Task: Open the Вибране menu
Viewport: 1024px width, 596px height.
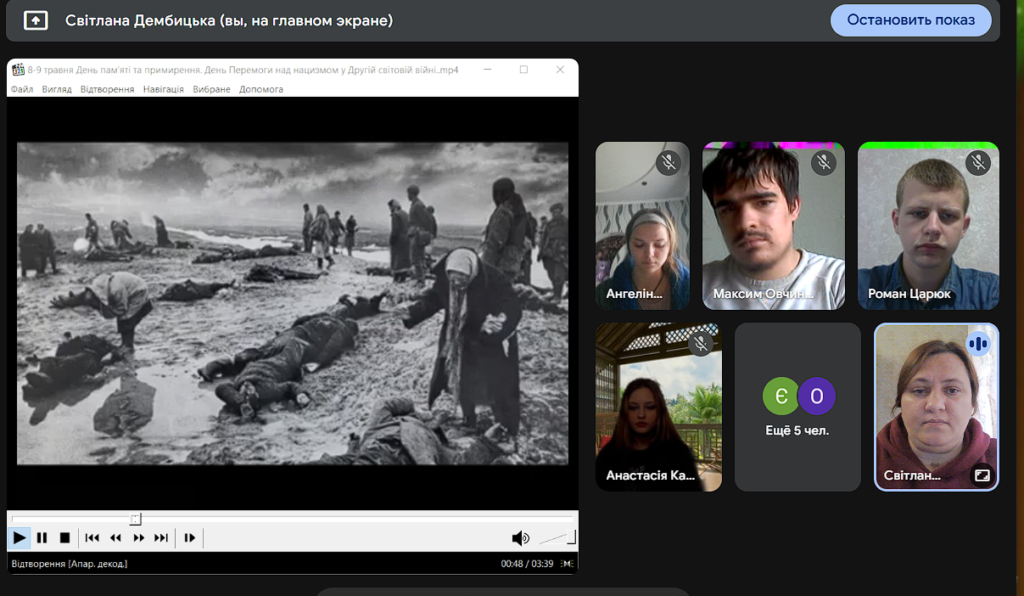Action: [x=212, y=89]
